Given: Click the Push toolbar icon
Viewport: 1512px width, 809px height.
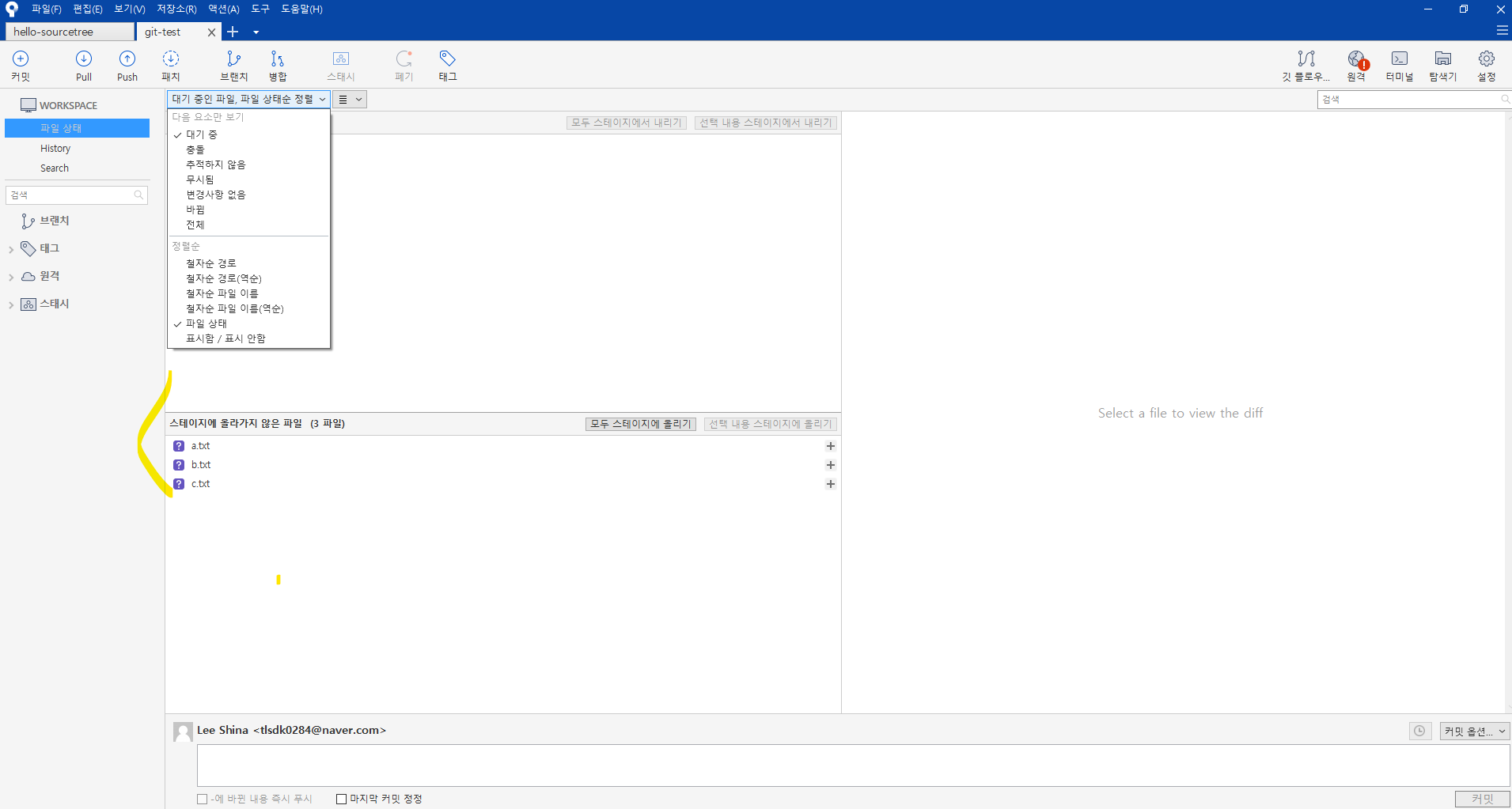Looking at the screenshot, I should (x=127, y=66).
